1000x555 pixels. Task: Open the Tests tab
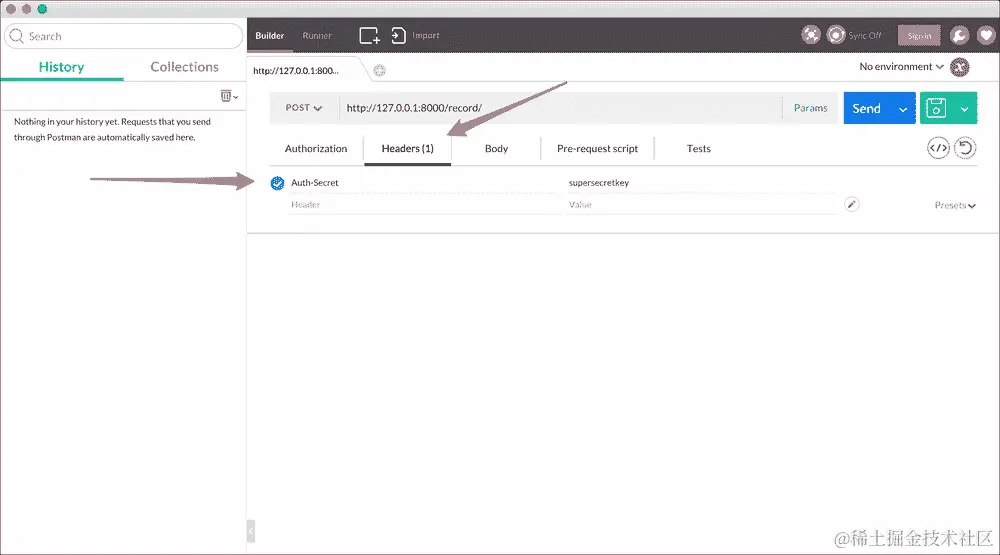tap(698, 149)
